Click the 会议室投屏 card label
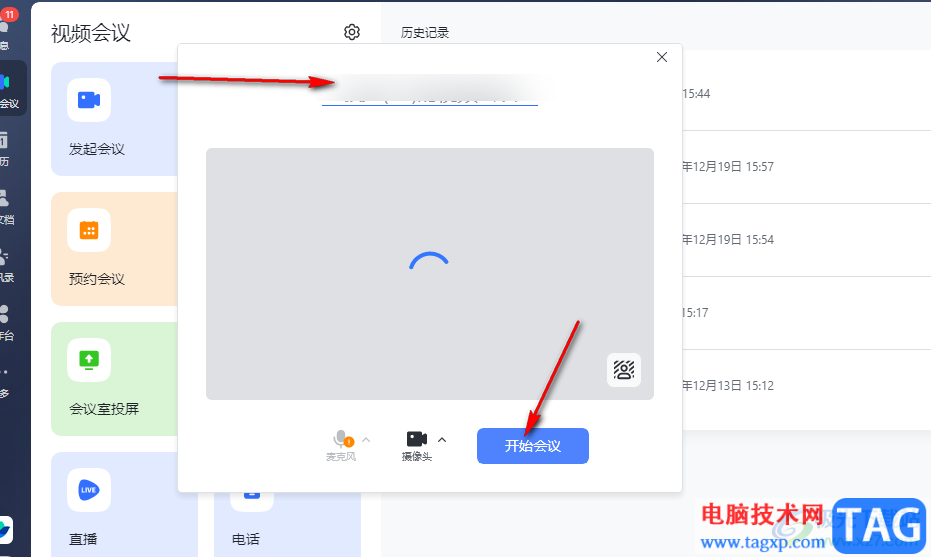 point(104,409)
